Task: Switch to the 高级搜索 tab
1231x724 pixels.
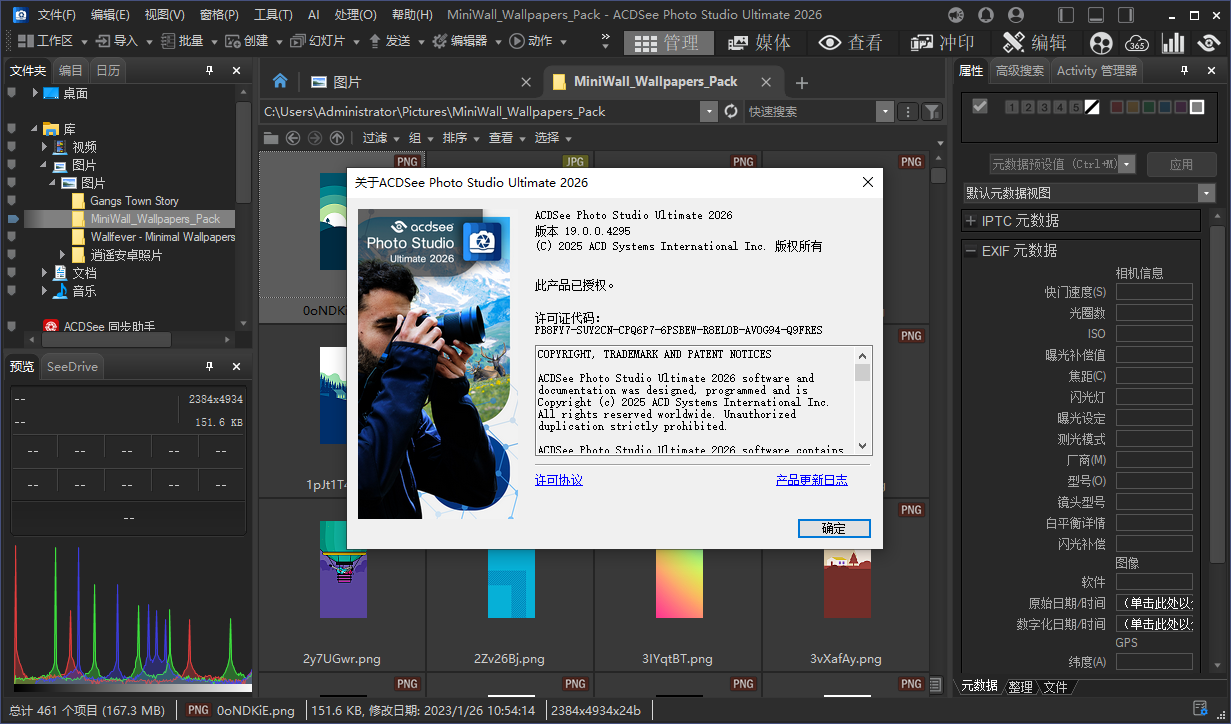Action: pyautogui.click(x=1019, y=71)
